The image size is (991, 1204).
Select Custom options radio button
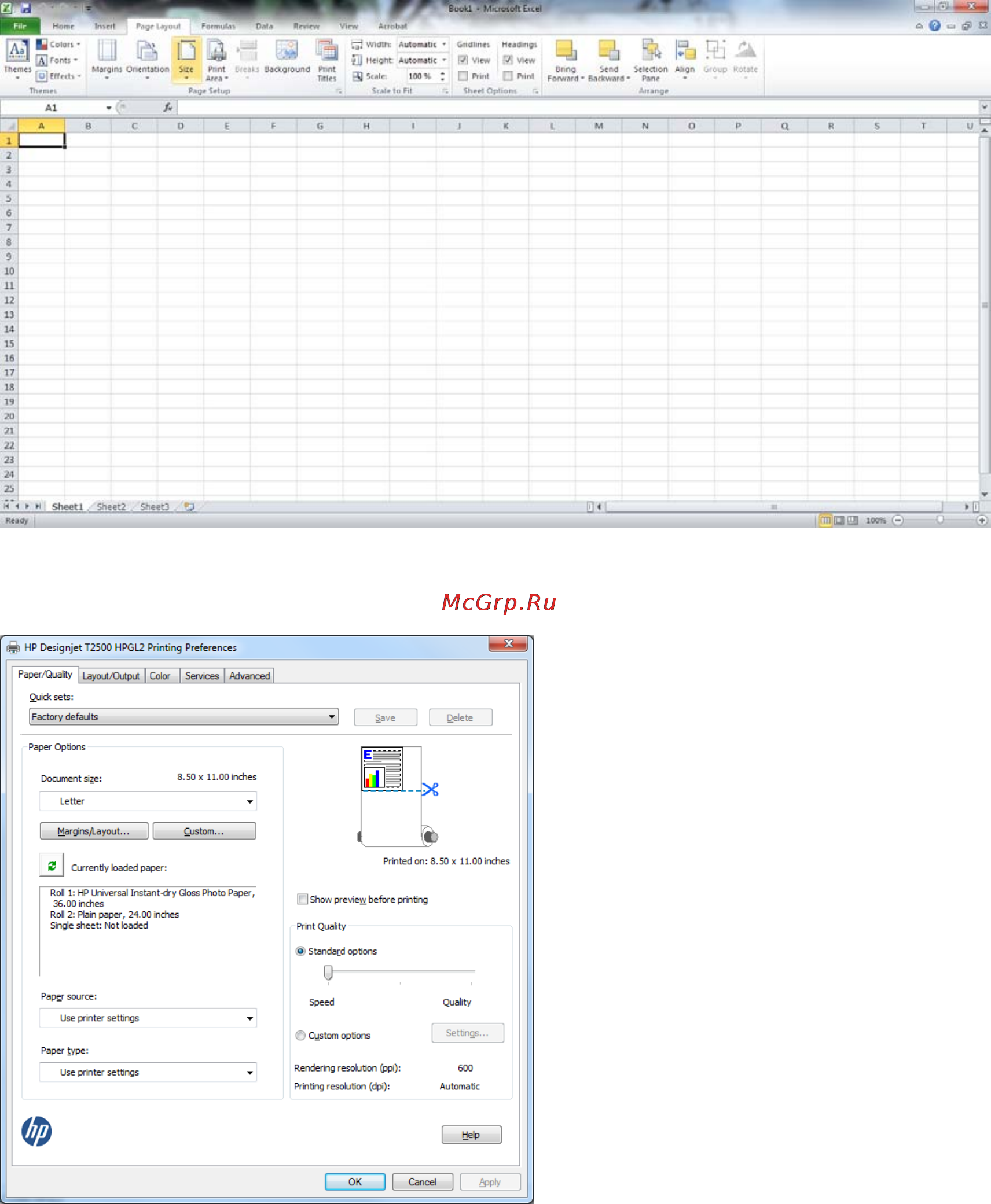click(x=300, y=1036)
